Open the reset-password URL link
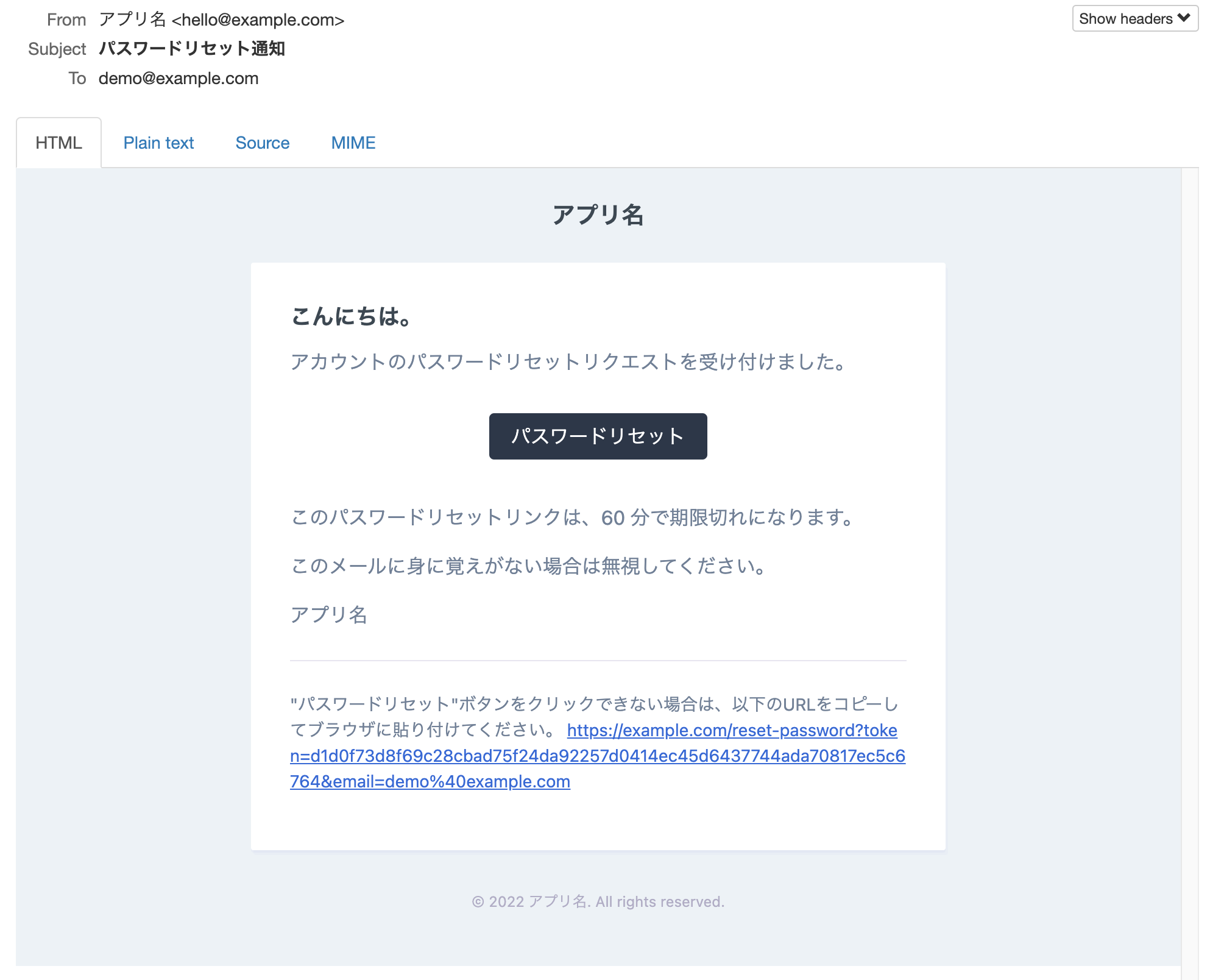The height and width of the screenshot is (980, 1210). coord(597,755)
